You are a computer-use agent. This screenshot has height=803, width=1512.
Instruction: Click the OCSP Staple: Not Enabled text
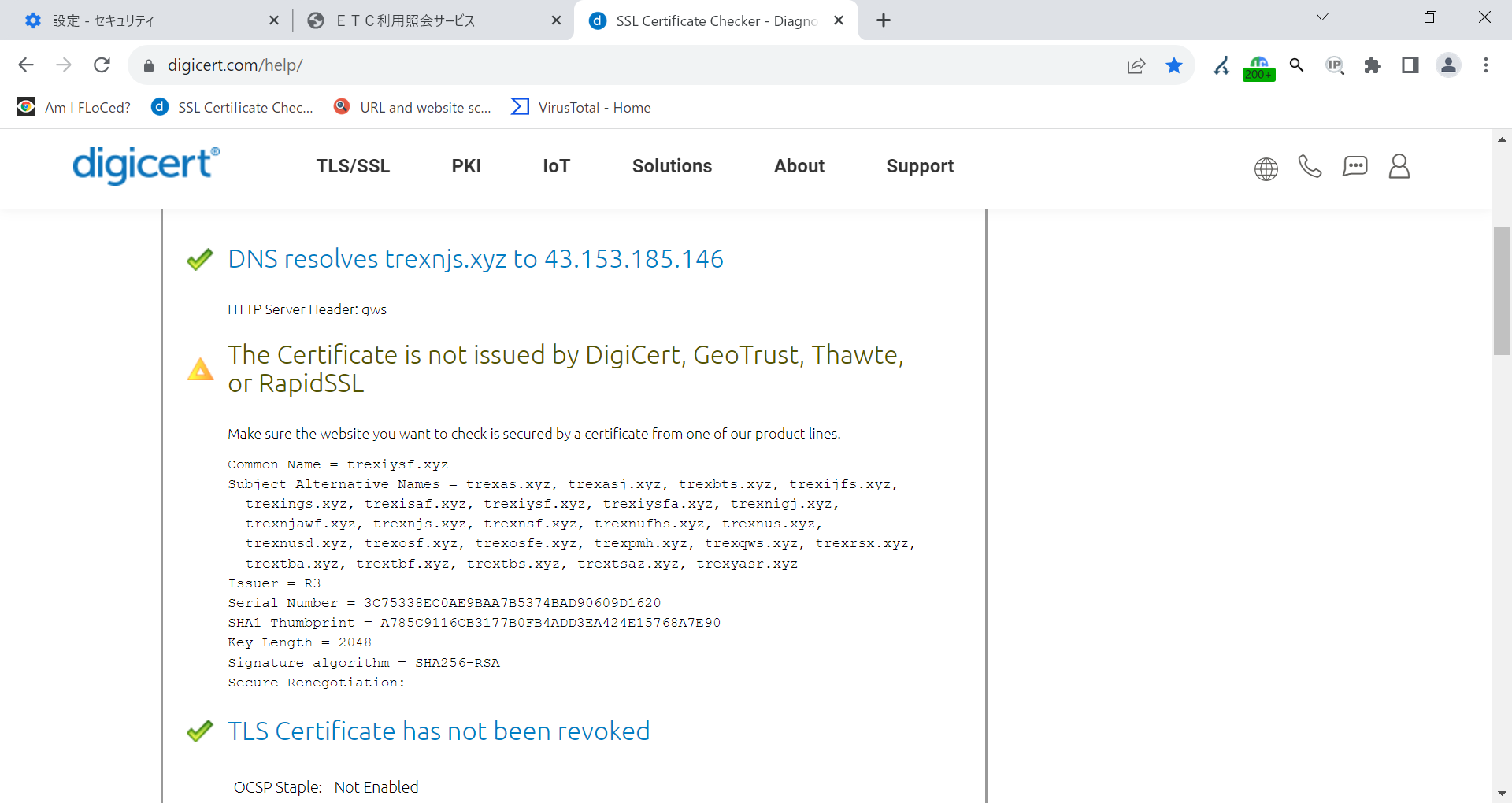pos(326,787)
